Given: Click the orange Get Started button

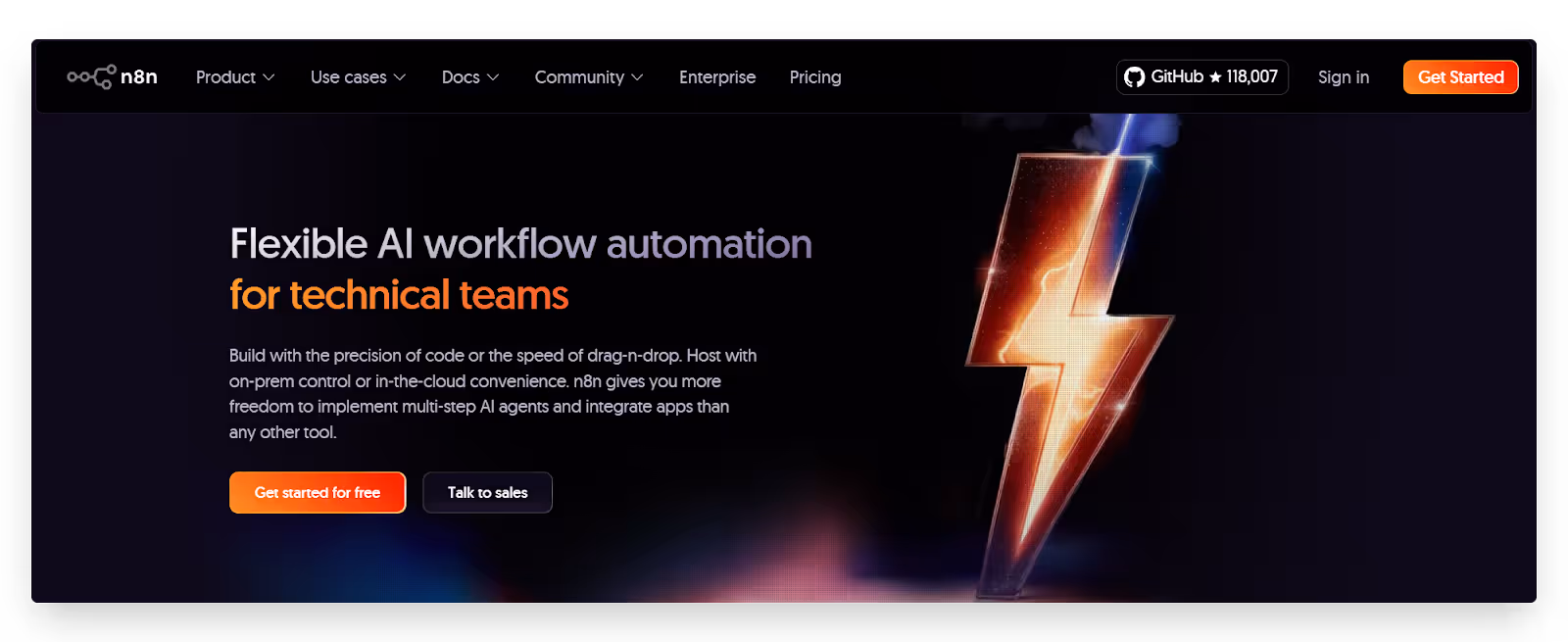Looking at the screenshot, I should tap(1460, 77).
